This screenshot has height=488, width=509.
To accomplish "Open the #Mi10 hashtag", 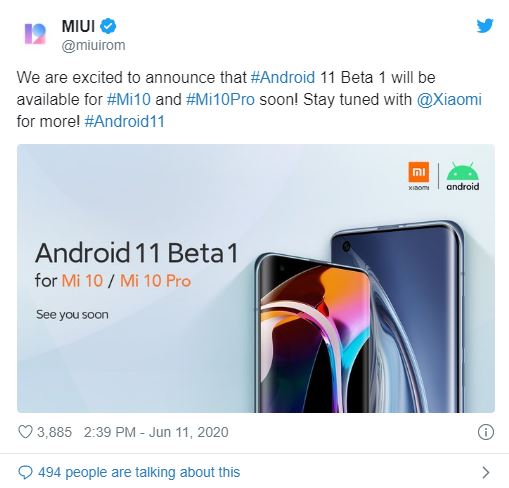I will click(129, 99).
